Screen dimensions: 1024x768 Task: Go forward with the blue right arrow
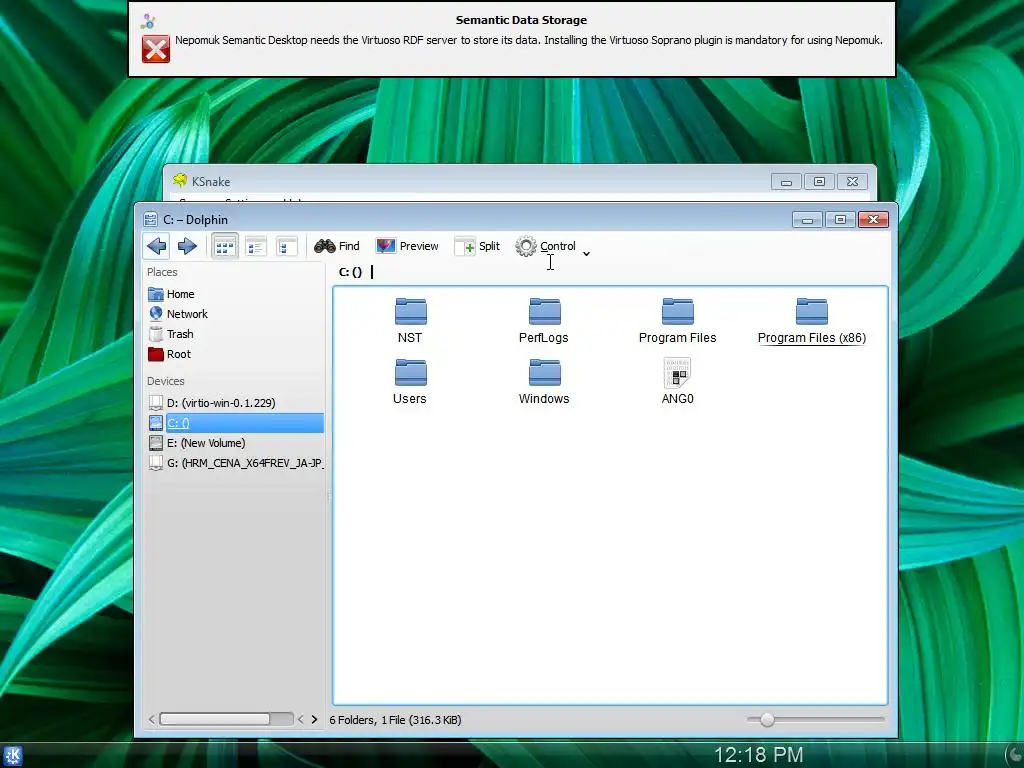point(187,246)
